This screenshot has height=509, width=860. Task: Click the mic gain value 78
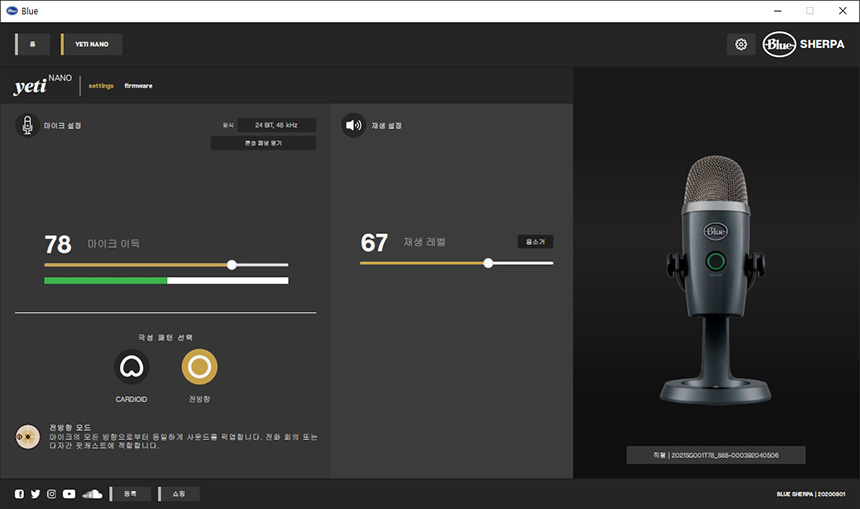coord(58,245)
